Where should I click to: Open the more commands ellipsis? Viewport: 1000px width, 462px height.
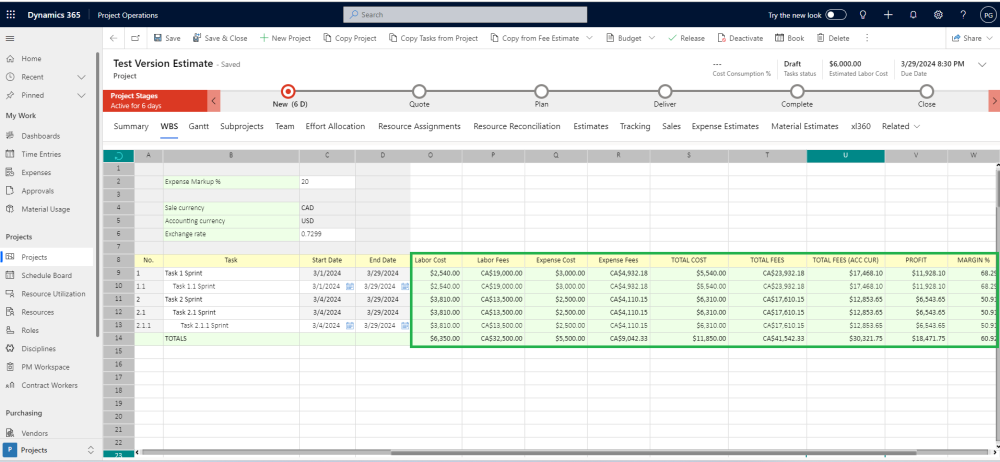[x=867, y=38]
